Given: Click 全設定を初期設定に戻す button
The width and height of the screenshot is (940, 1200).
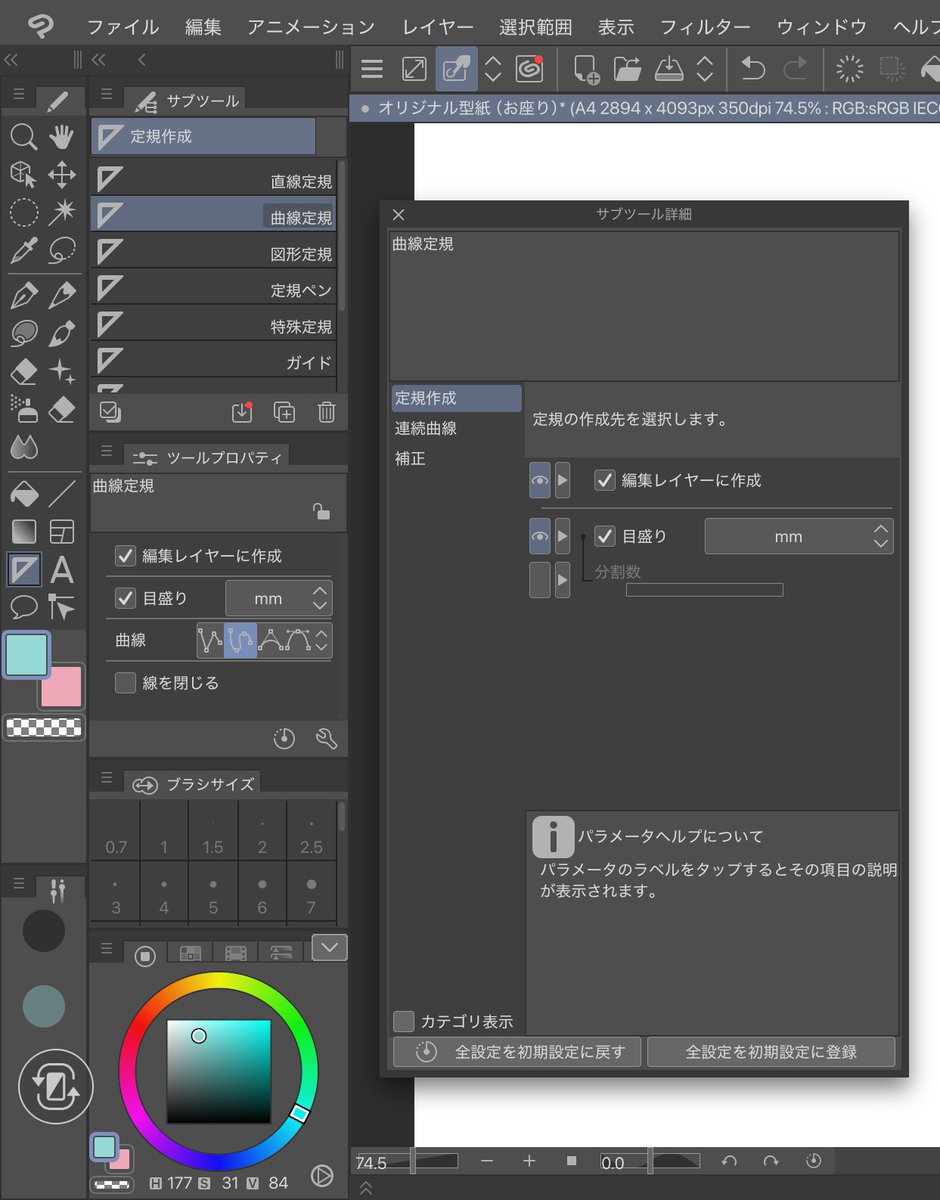Looking at the screenshot, I should coord(517,1052).
